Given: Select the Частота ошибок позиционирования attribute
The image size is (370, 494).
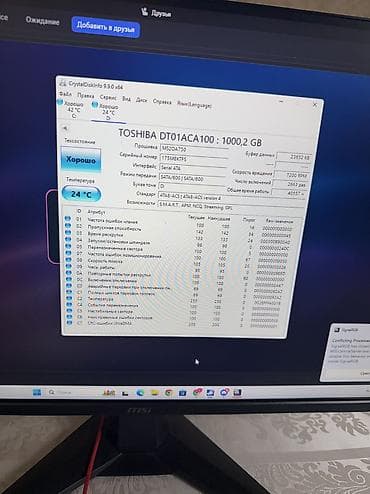Looking at the screenshot, I should tap(124, 256).
